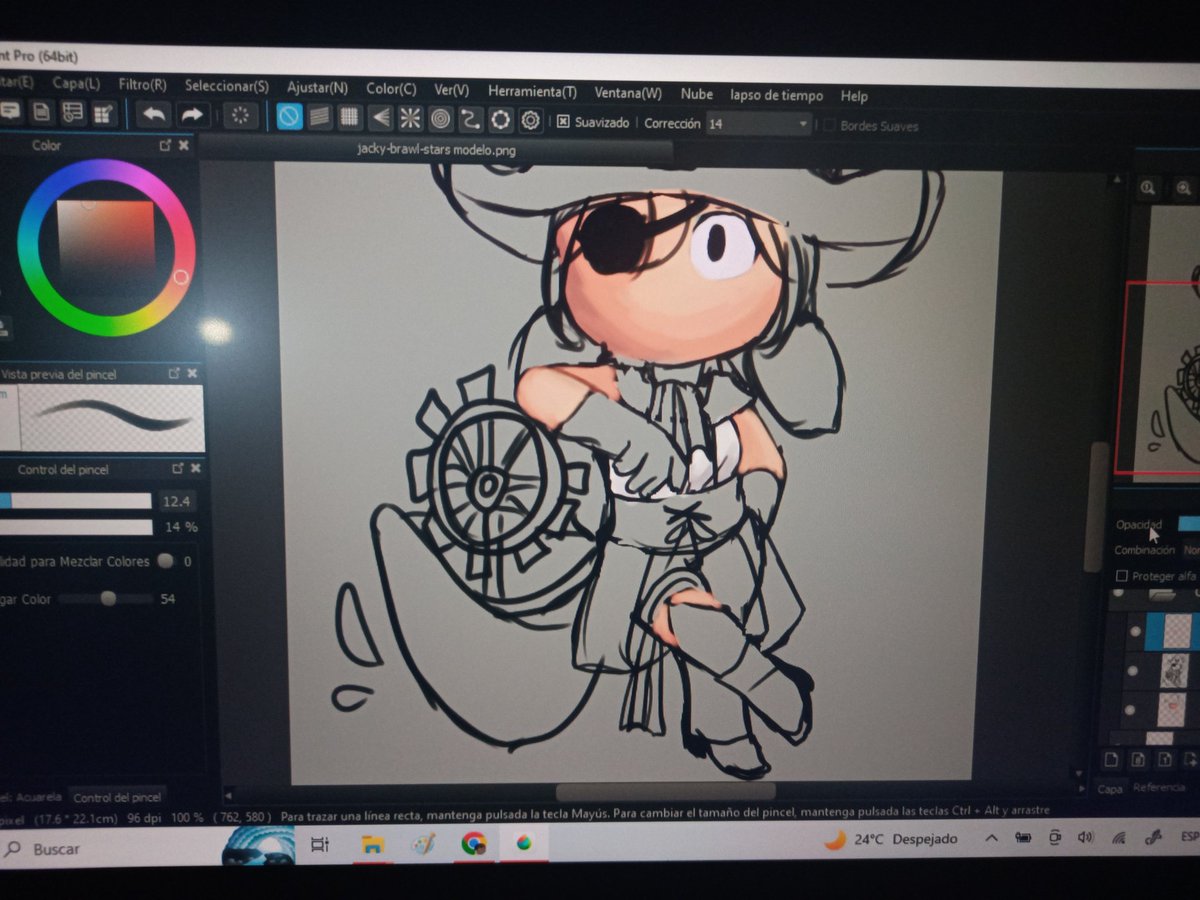Close the Color panel
1200x900 pixels.
click(184, 146)
